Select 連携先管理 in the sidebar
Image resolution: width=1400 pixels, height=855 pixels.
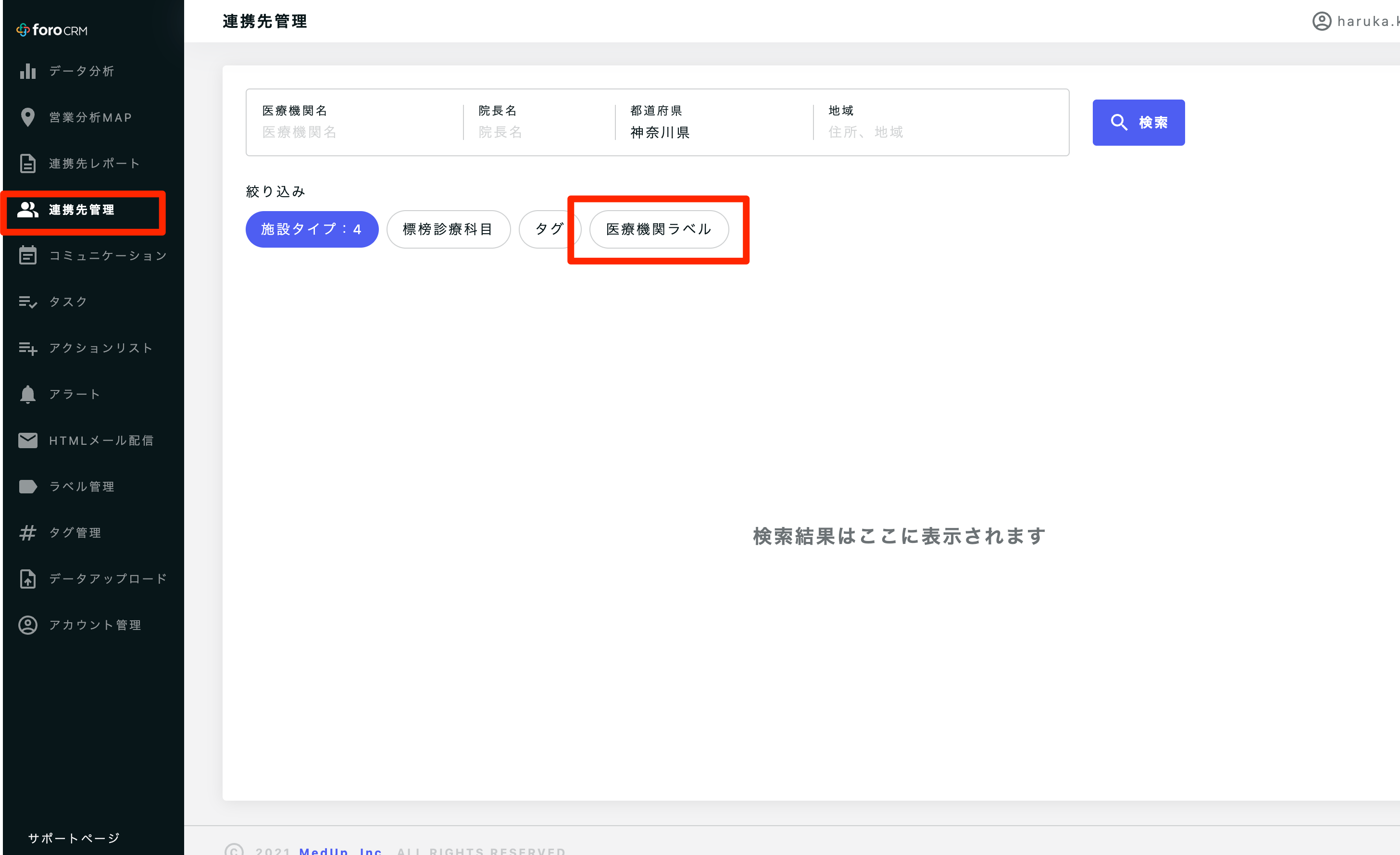tap(82, 210)
